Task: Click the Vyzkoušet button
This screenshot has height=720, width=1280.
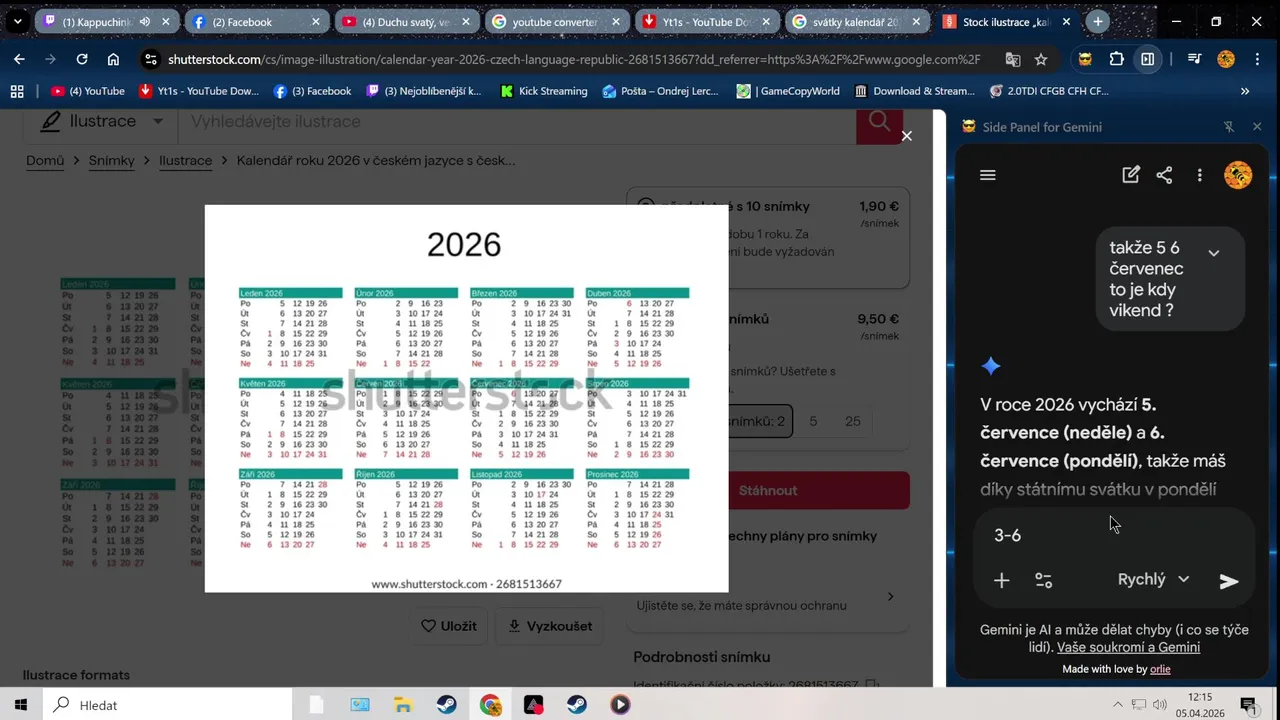Action: [549, 626]
